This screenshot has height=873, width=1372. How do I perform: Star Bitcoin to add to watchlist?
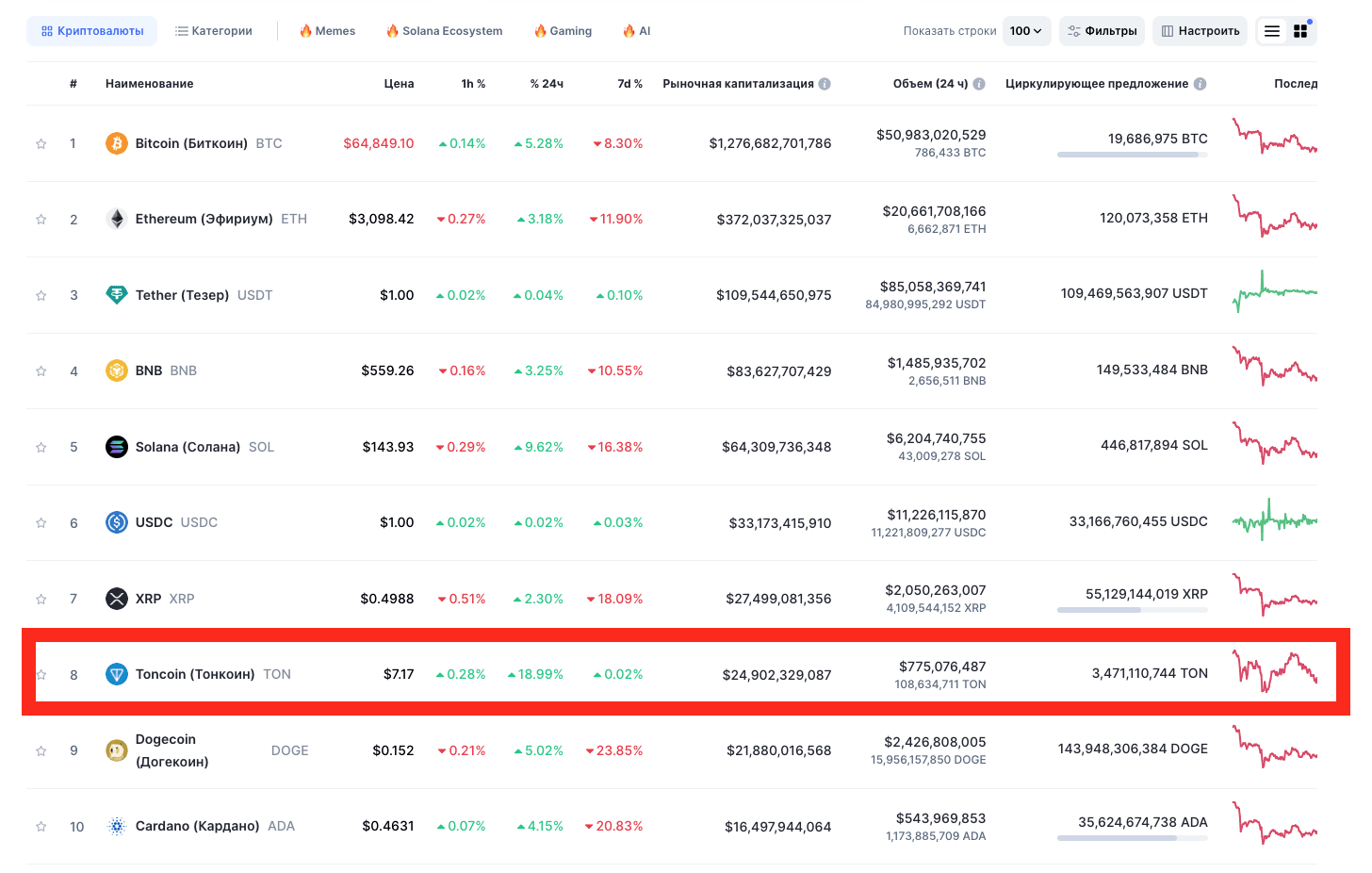coord(41,144)
